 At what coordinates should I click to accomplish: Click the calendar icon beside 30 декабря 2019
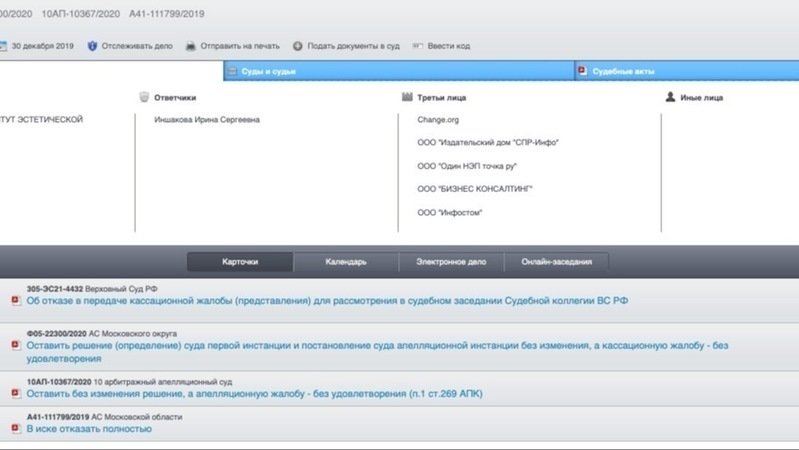(x=4, y=46)
